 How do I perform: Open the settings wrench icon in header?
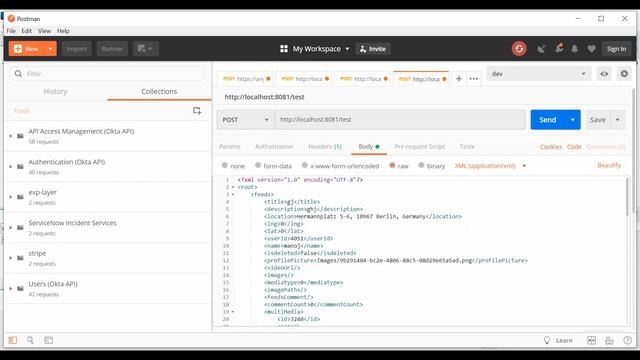click(559, 48)
